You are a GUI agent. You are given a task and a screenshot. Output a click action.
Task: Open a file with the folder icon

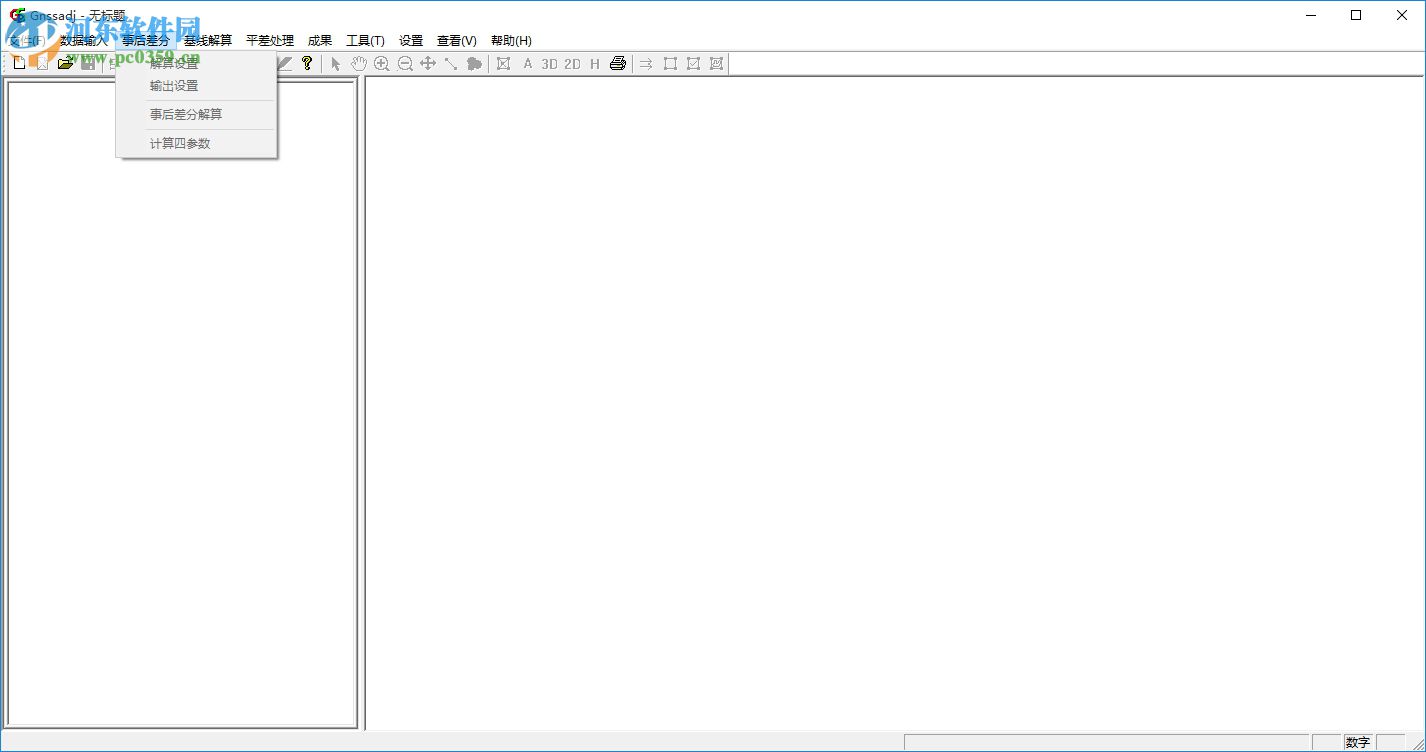tap(65, 64)
